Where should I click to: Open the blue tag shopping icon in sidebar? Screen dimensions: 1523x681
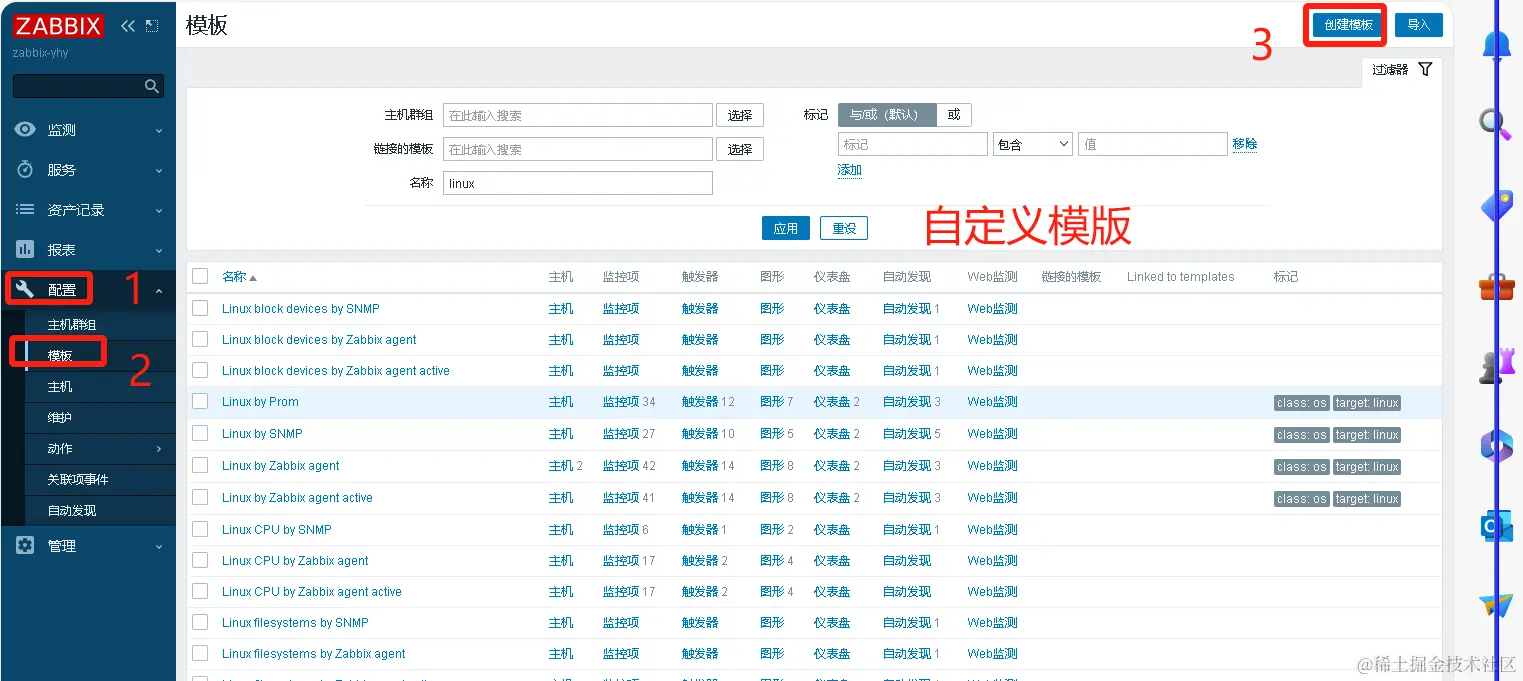pos(1496,207)
